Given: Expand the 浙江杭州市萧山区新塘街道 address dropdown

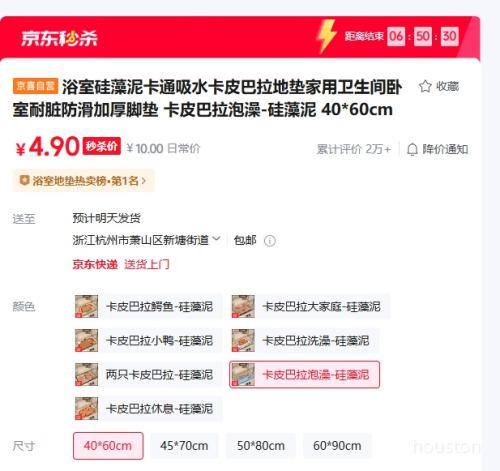Looking at the screenshot, I should pos(216,239).
